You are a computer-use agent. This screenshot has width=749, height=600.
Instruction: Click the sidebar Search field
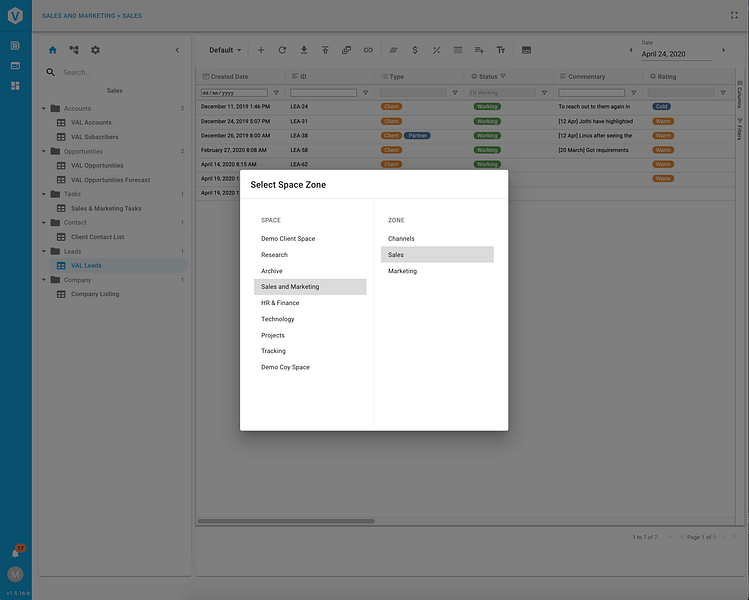[x=119, y=73]
